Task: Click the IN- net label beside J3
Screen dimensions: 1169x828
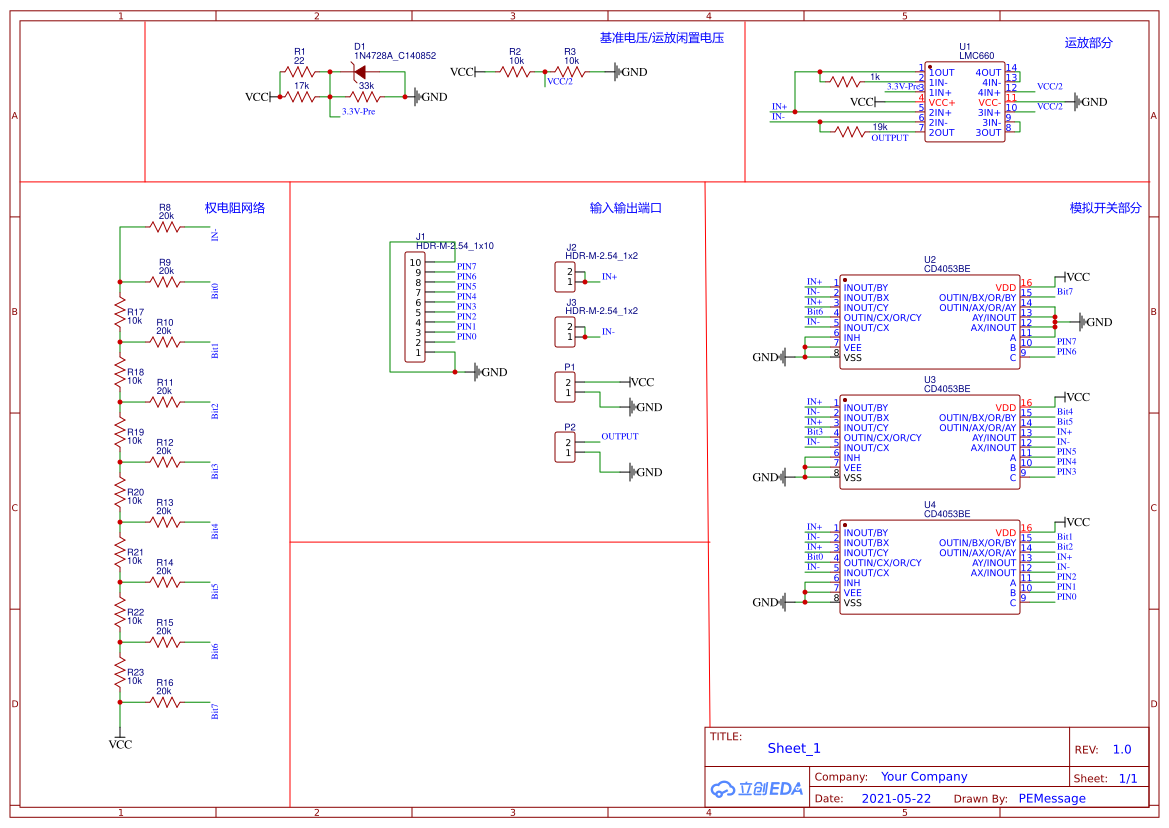Action: [x=608, y=332]
